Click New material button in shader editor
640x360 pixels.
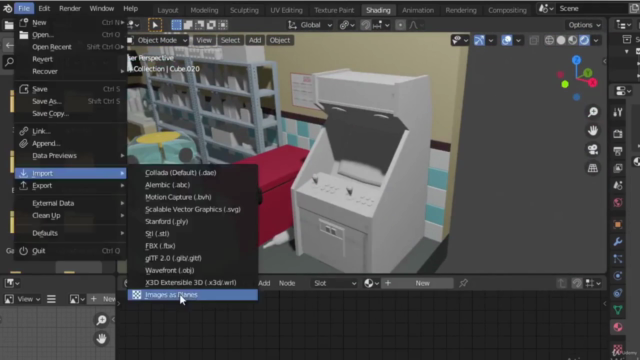pos(422,283)
